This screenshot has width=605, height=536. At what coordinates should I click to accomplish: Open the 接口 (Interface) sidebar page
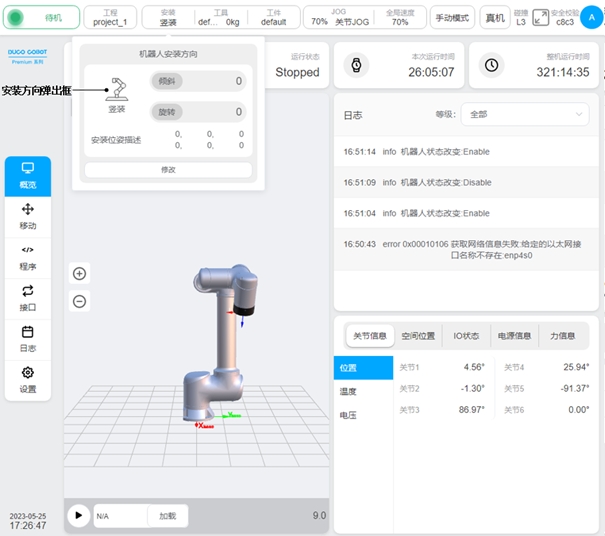click(x=28, y=297)
